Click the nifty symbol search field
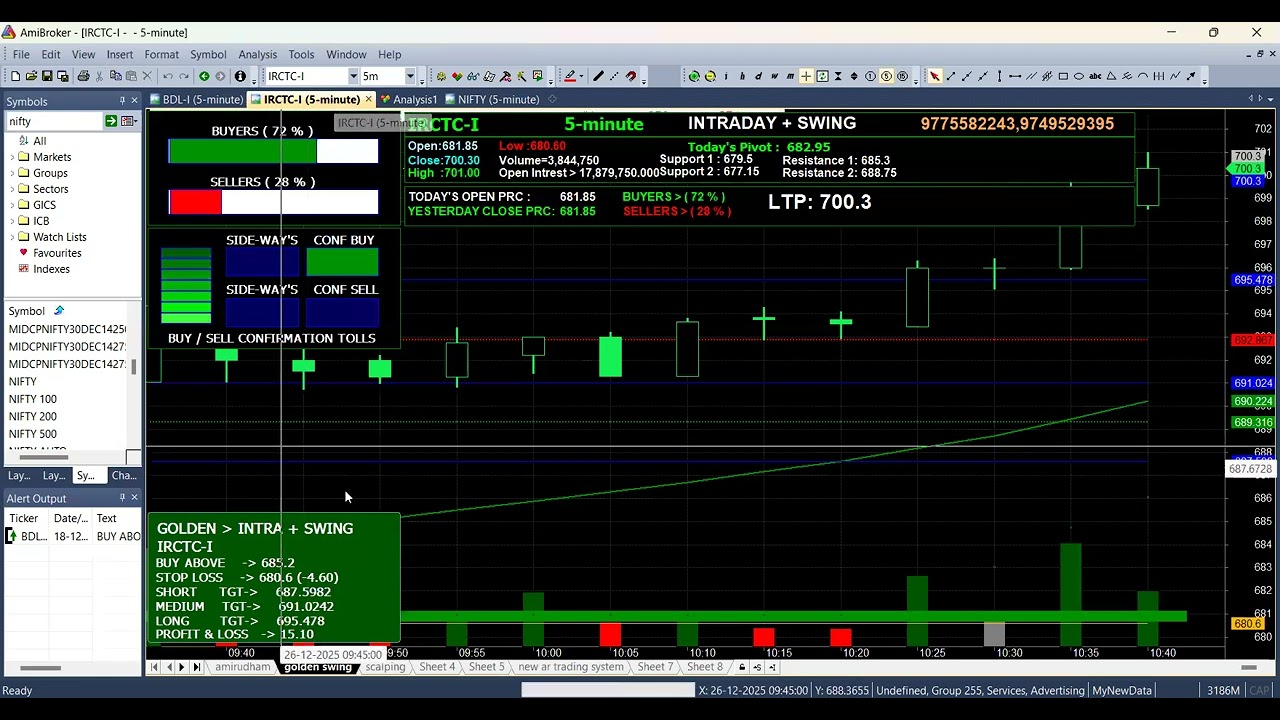This screenshot has width=1280, height=720. tap(54, 121)
